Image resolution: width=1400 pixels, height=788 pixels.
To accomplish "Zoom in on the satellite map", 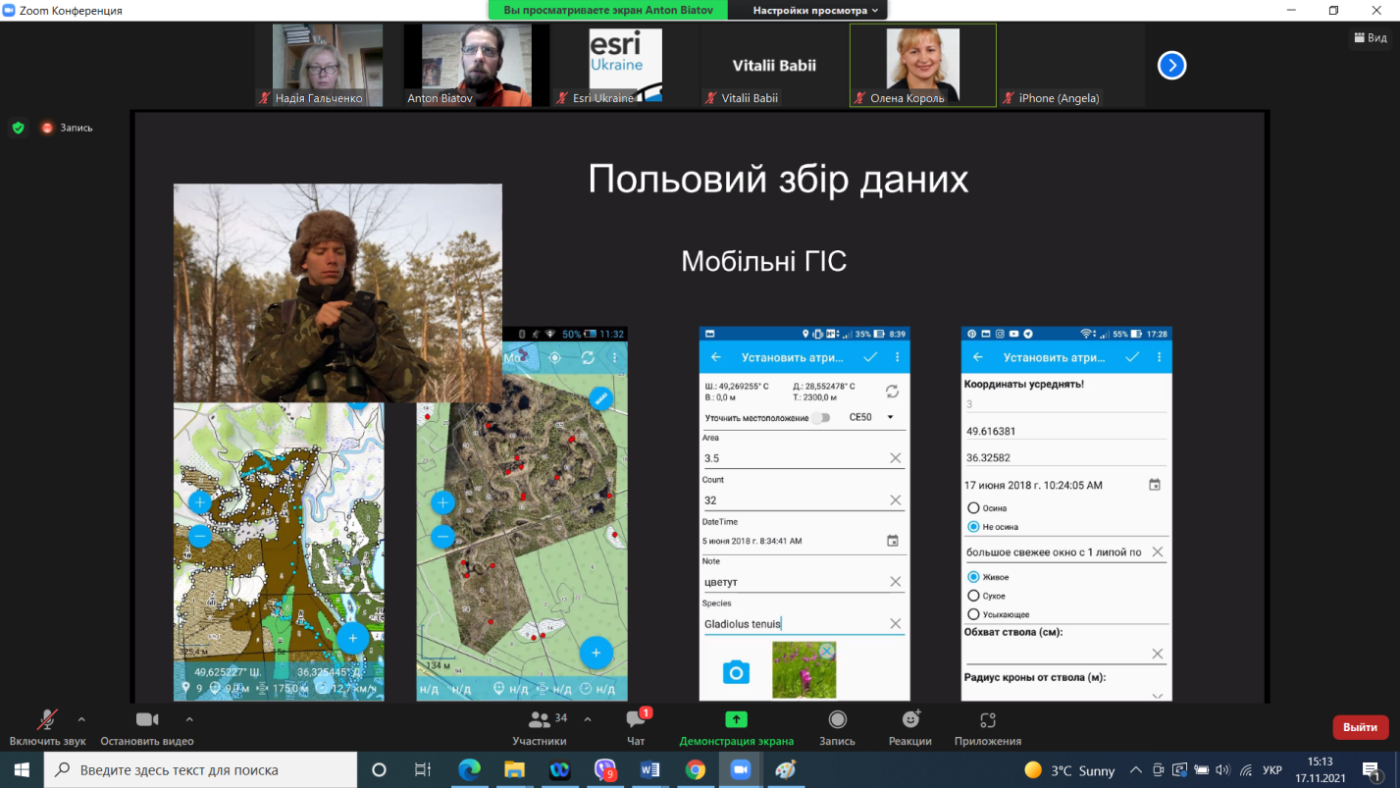I will [443, 503].
